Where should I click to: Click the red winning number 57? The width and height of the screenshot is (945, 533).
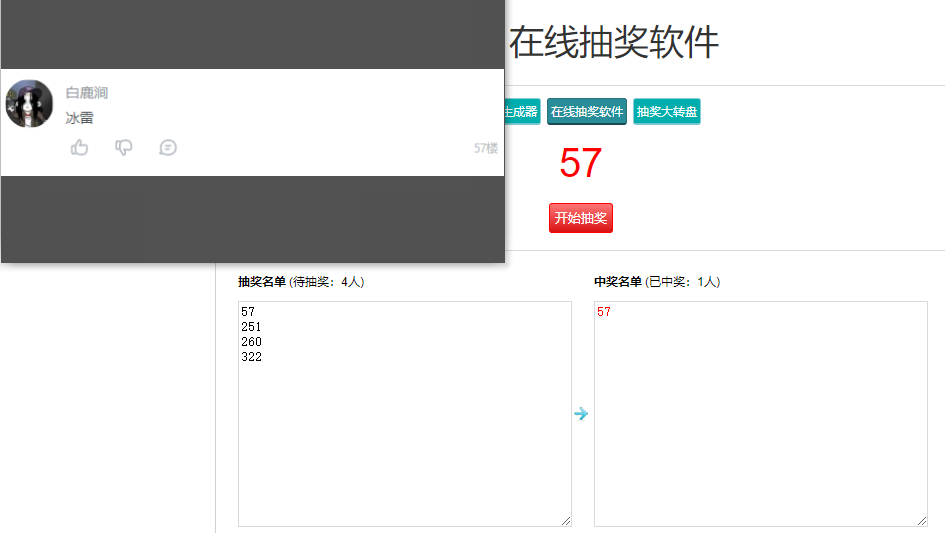[x=580, y=163]
